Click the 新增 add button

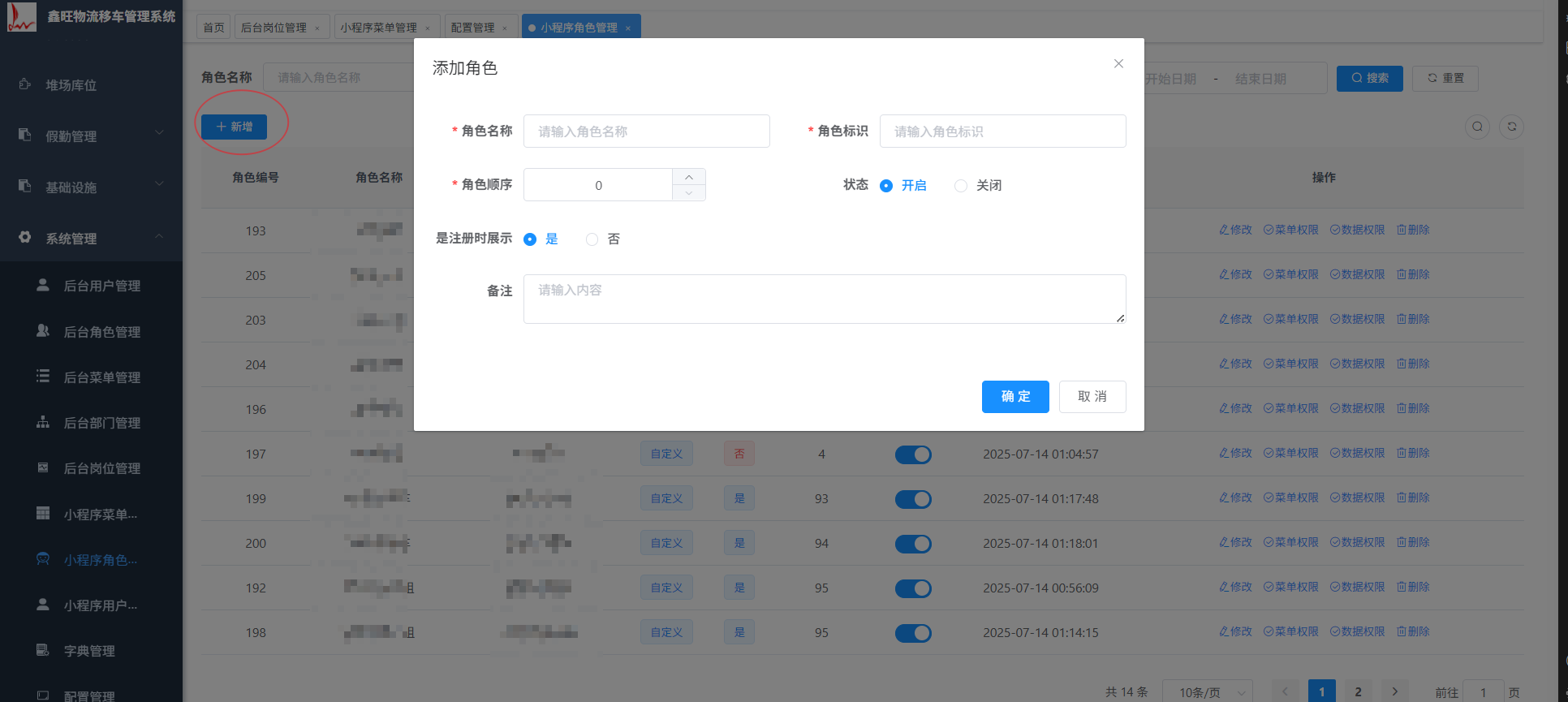click(x=234, y=127)
